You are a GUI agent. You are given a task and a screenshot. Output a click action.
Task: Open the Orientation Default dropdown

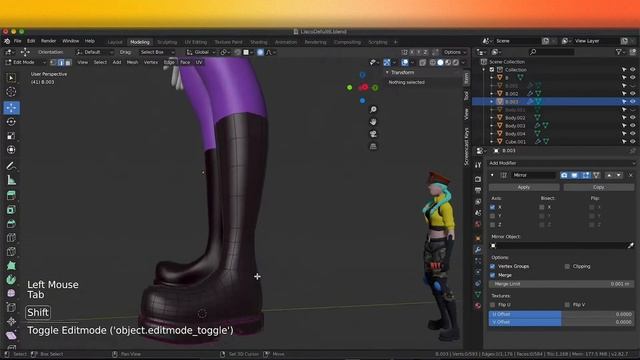coord(95,52)
